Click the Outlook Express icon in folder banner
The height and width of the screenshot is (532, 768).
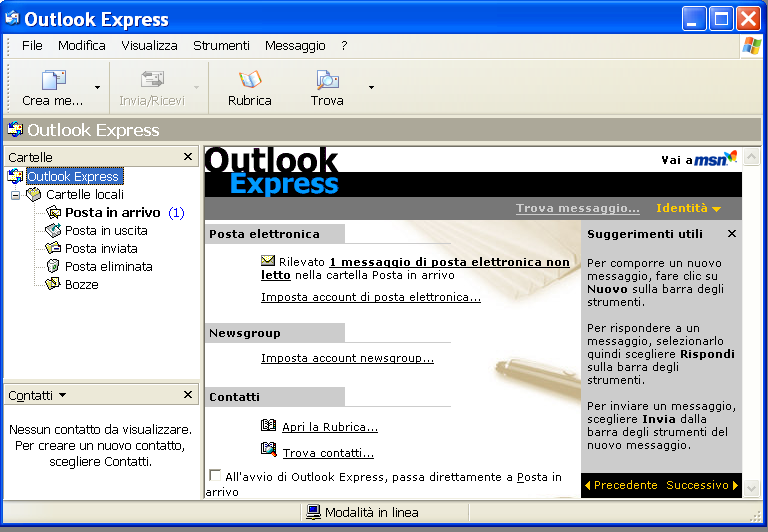click(15, 130)
